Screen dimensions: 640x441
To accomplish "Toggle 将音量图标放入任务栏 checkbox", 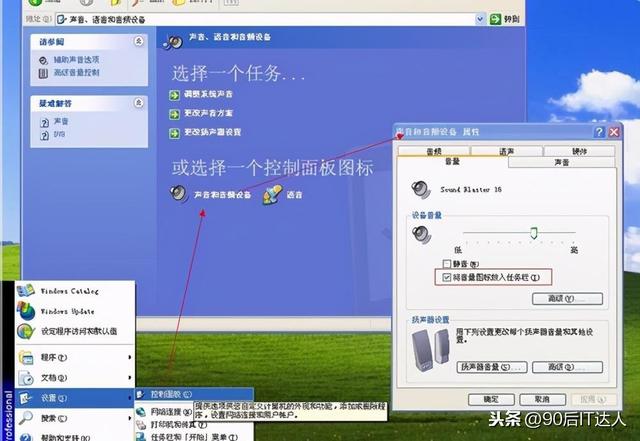I will click(x=447, y=278).
